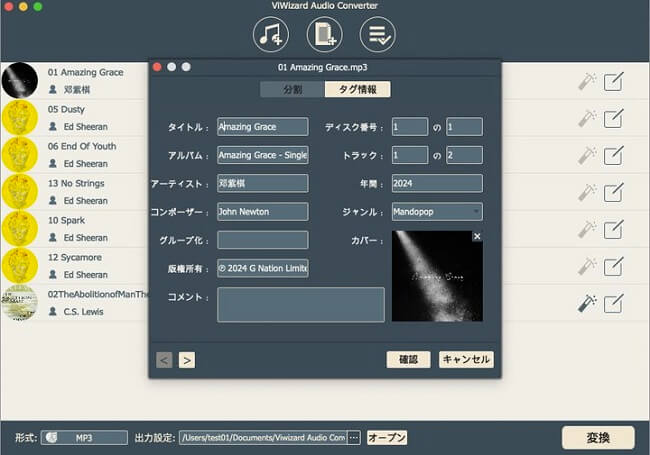Click the 確認 button
650x455 pixels.
pos(408,359)
